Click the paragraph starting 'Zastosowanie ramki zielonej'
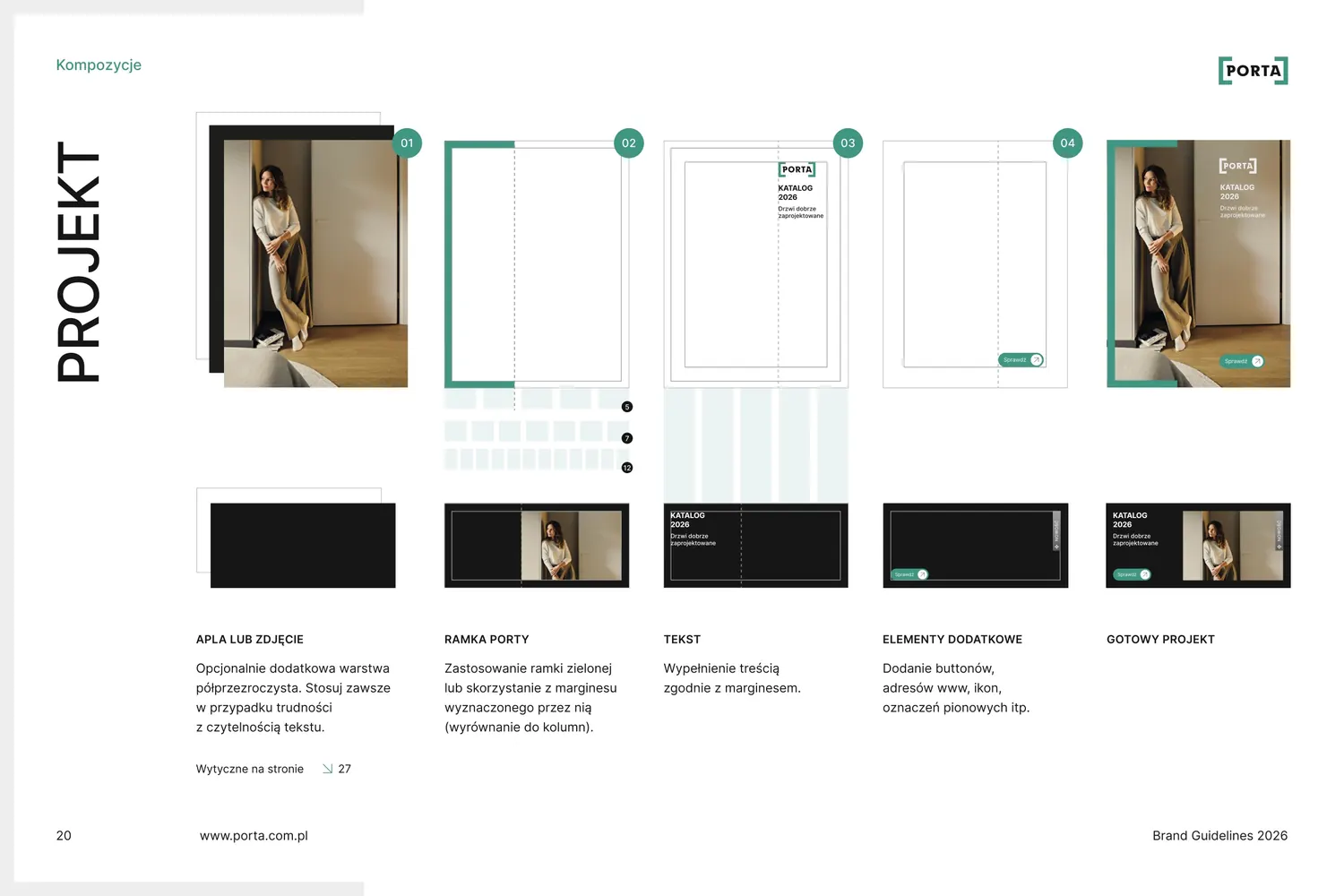Screen dimensions: 1344x896 point(530,698)
